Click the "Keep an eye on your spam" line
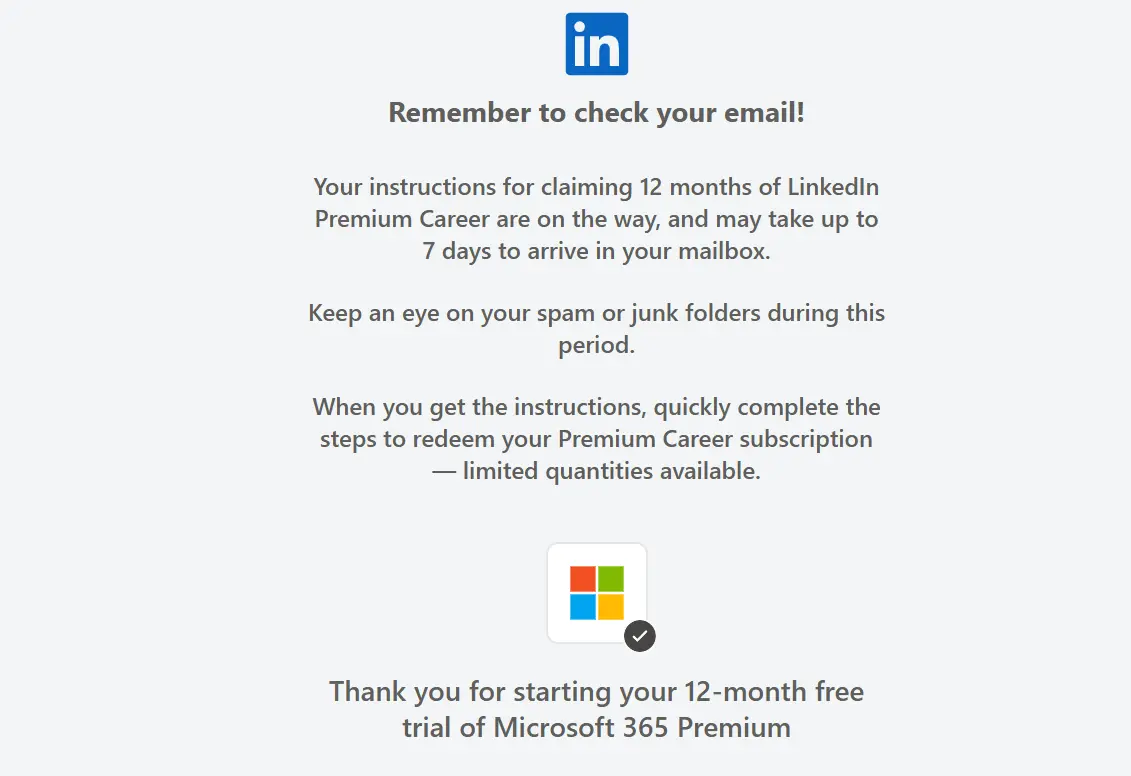The height and width of the screenshot is (776, 1131). coord(597,314)
